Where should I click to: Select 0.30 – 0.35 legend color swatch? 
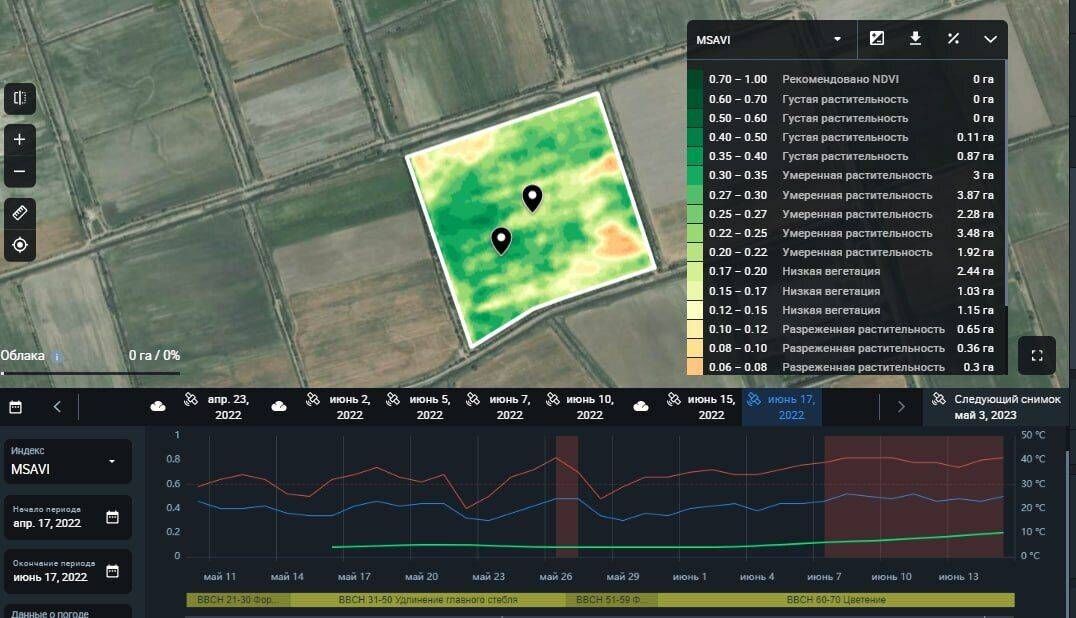click(695, 175)
